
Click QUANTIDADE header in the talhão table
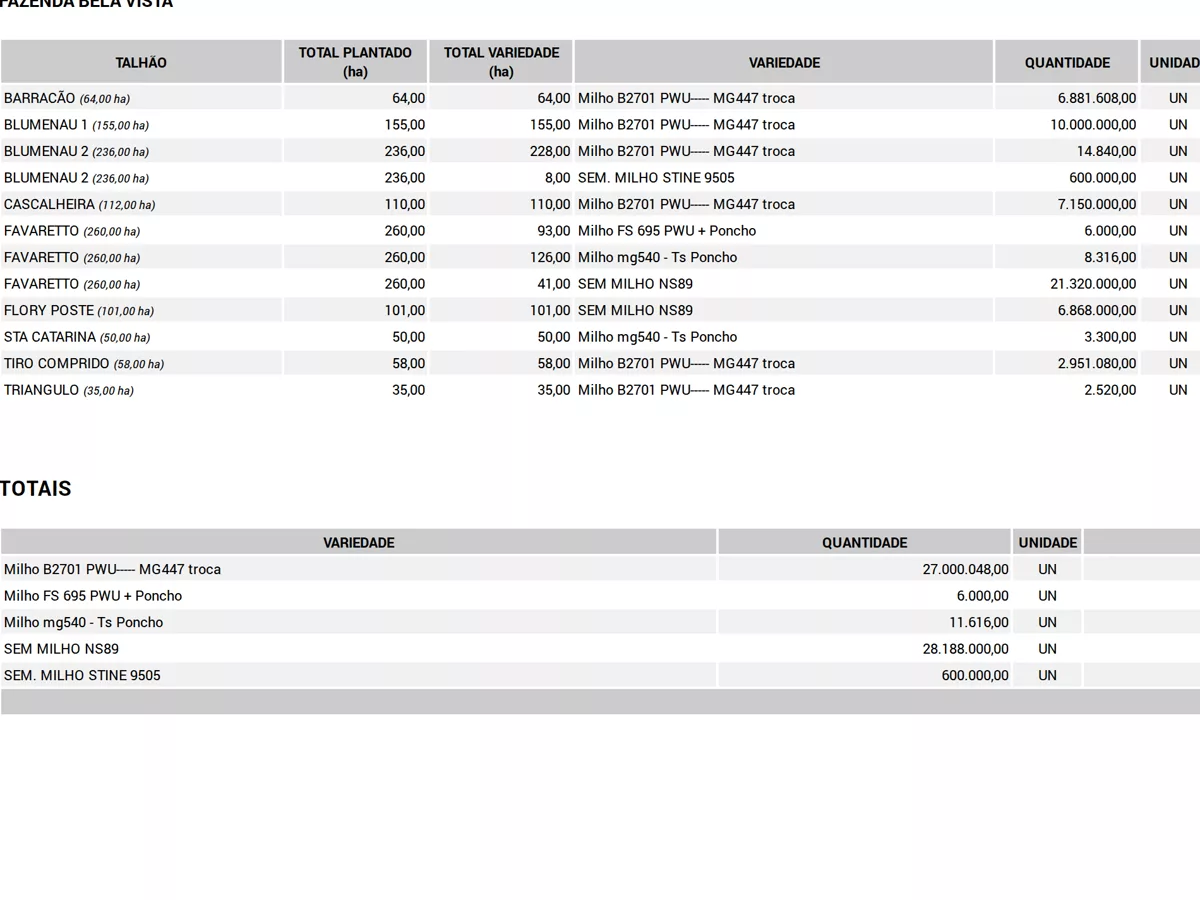click(x=1067, y=62)
